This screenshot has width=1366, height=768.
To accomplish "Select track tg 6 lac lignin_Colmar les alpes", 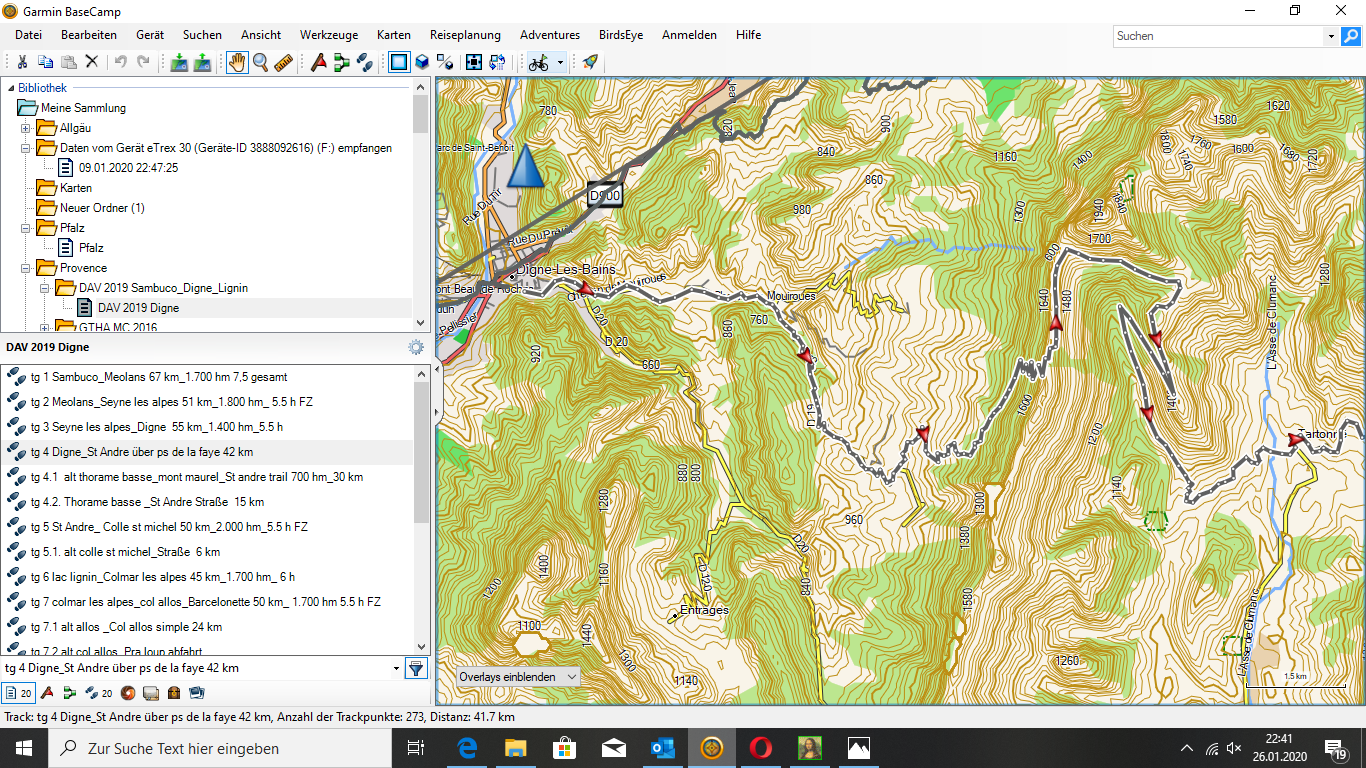I will (208, 577).
